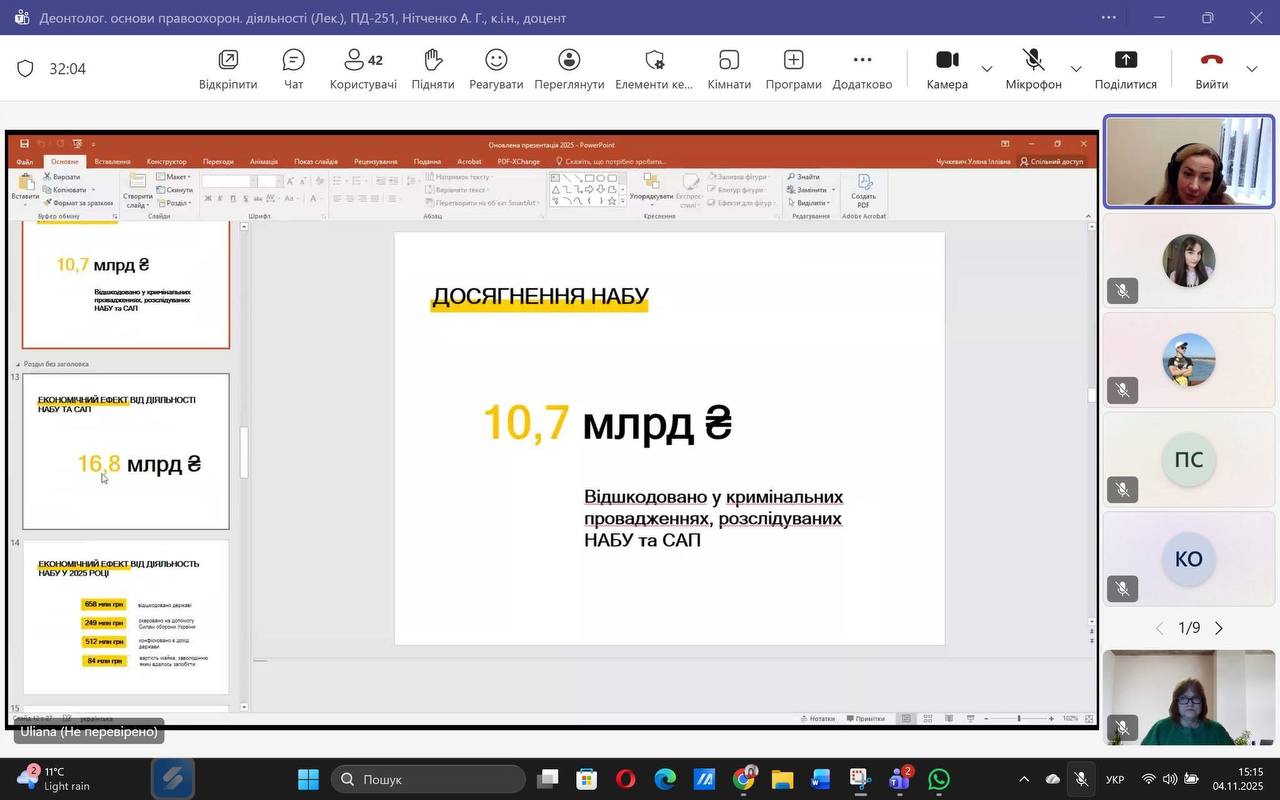The width and height of the screenshot is (1280, 800).
Task: Toggle the Камера on or off
Action: 946,68
